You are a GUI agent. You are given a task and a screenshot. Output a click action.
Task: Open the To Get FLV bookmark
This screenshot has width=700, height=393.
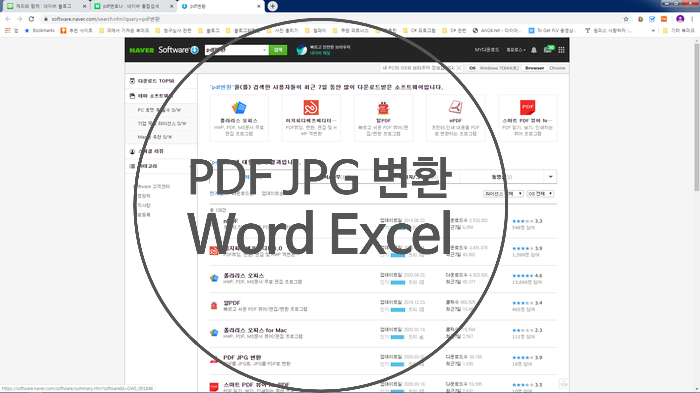click(x=553, y=30)
